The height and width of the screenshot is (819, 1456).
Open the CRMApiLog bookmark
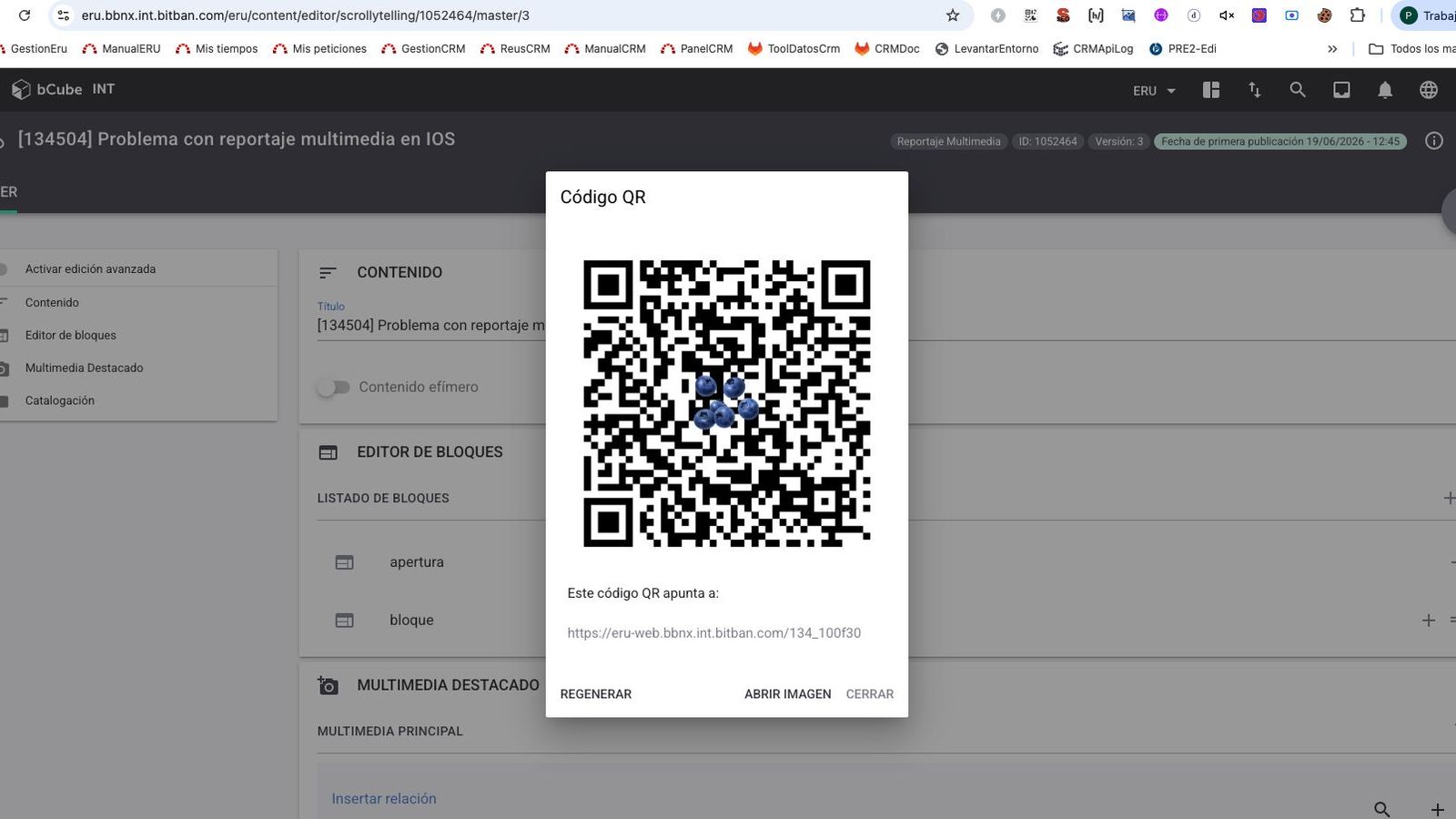[x=1093, y=49]
